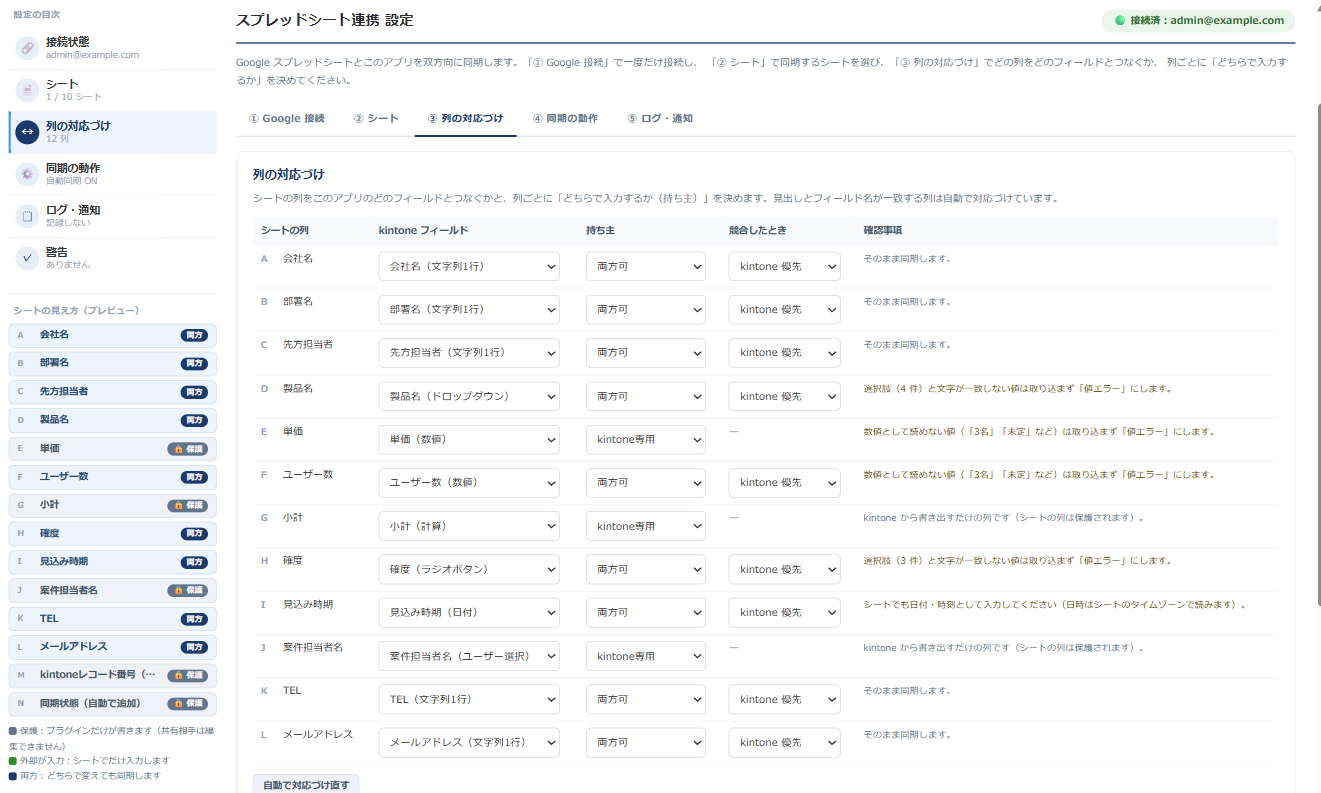
Task: Expand the メールアドレス（文字列1行） field selector
Action: (469, 742)
